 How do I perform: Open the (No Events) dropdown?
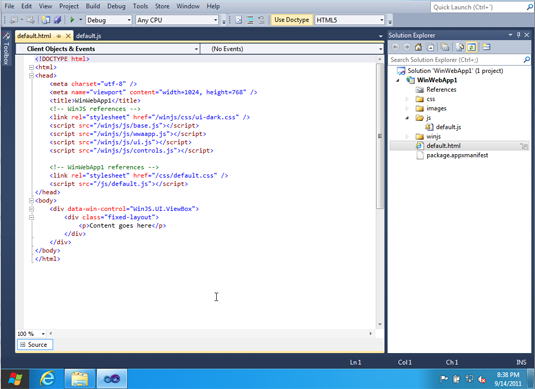pos(380,49)
